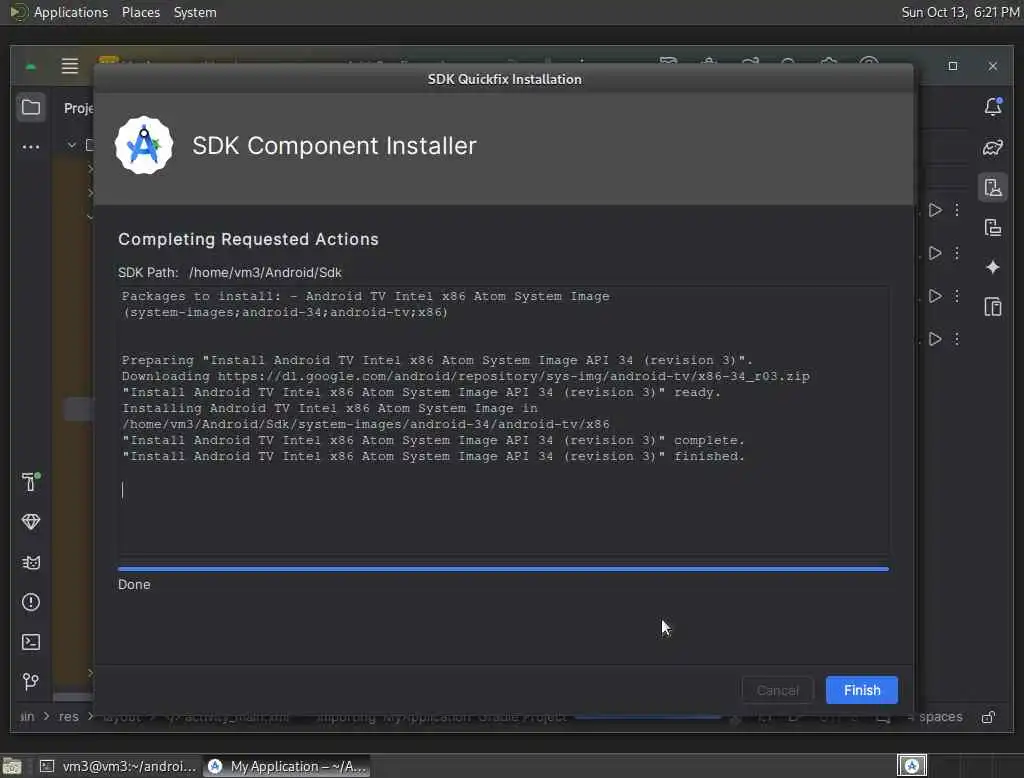Open the Gemini sparkle tool icon

[x=993, y=267]
